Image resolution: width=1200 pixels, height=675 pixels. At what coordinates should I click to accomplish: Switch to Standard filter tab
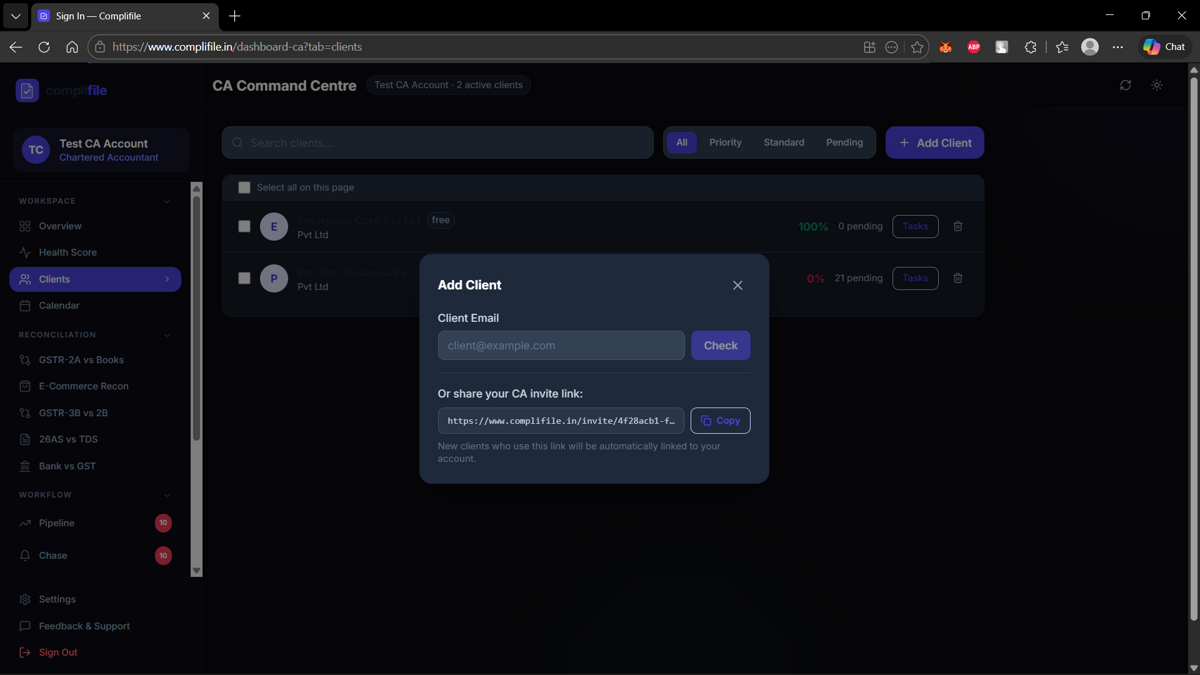784,142
